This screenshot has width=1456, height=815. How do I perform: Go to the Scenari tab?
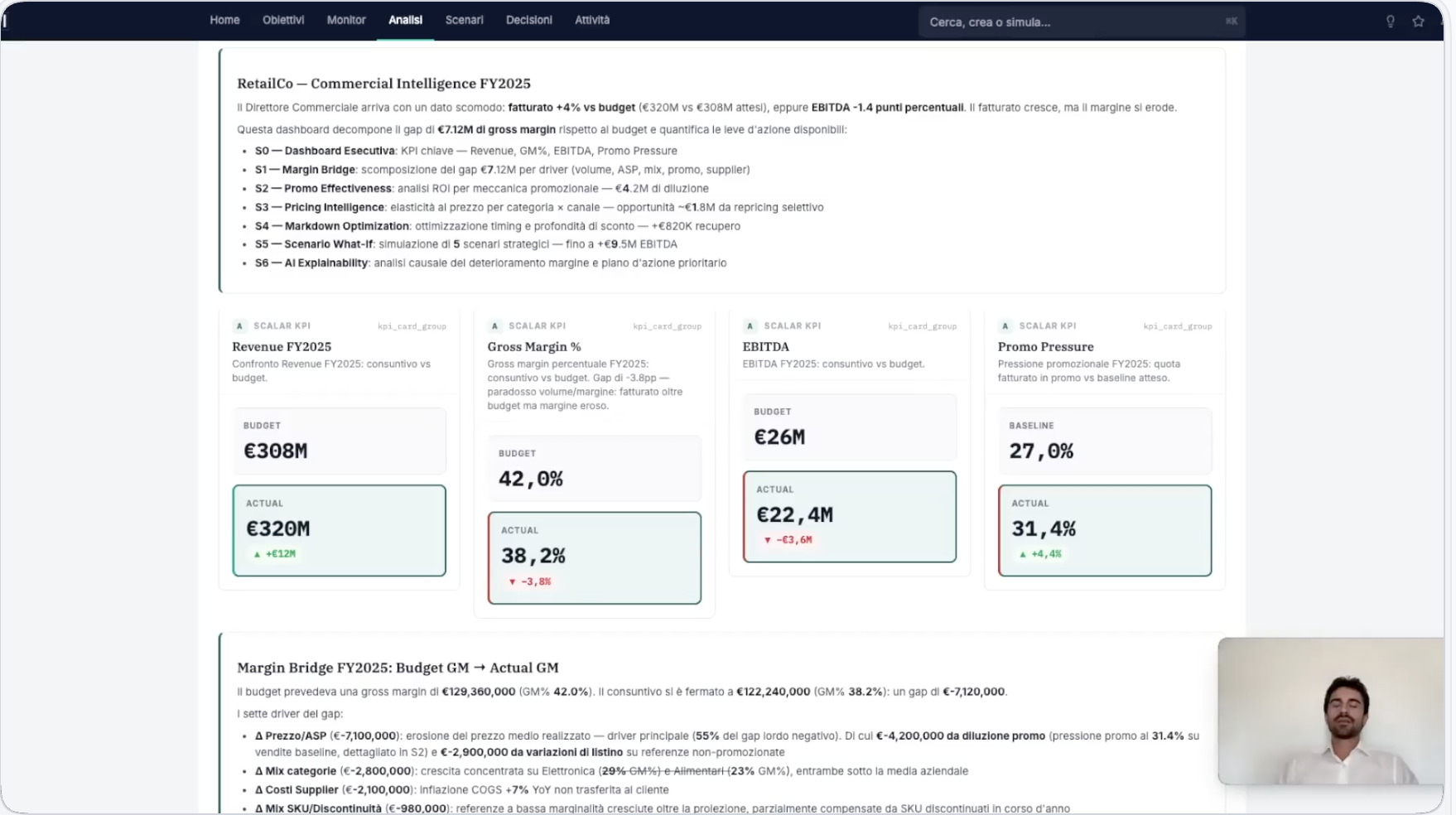pos(464,20)
